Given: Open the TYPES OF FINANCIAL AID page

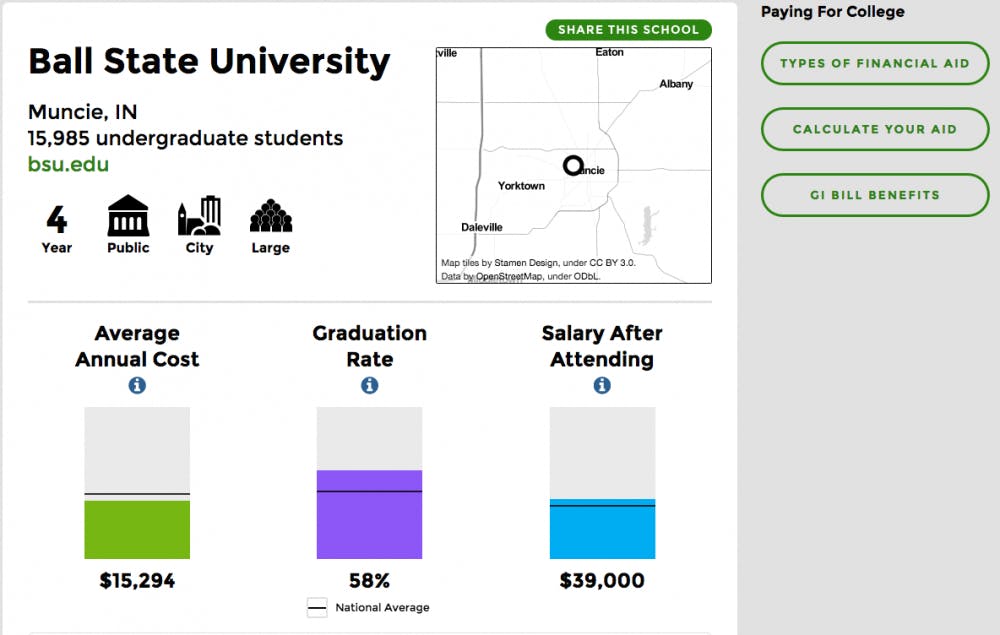Looking at the screenshot, I should (x=874, y=63).
